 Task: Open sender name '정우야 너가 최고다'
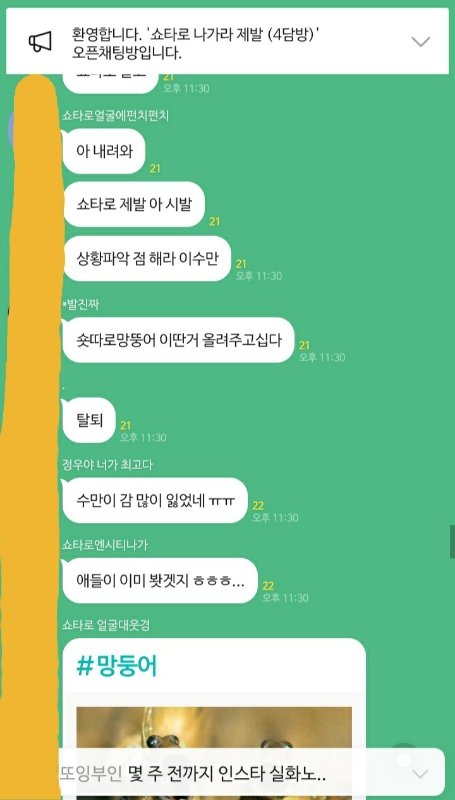coord(107,465)
